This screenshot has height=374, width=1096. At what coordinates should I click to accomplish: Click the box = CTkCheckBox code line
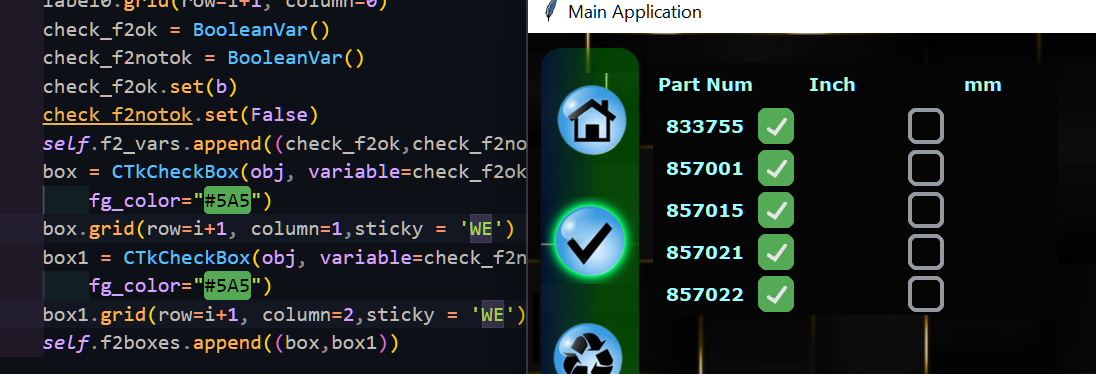tap(284, 172)
